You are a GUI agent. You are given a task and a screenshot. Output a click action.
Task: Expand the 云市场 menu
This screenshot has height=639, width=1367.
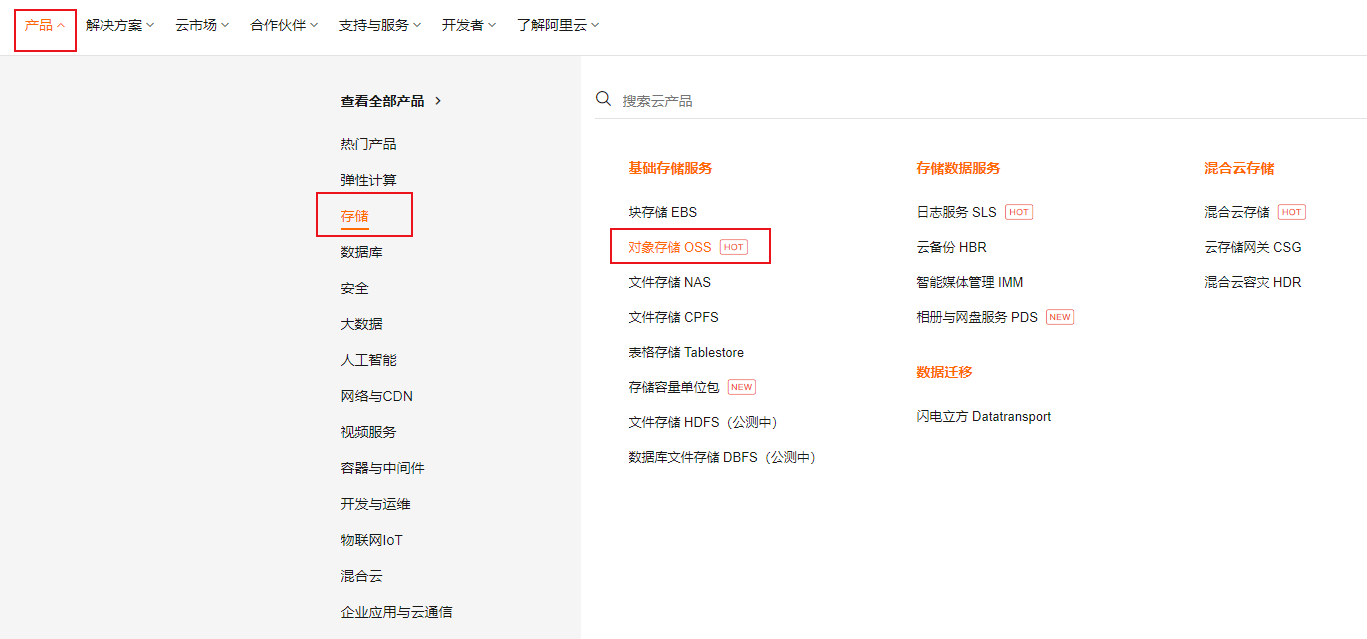202,25
